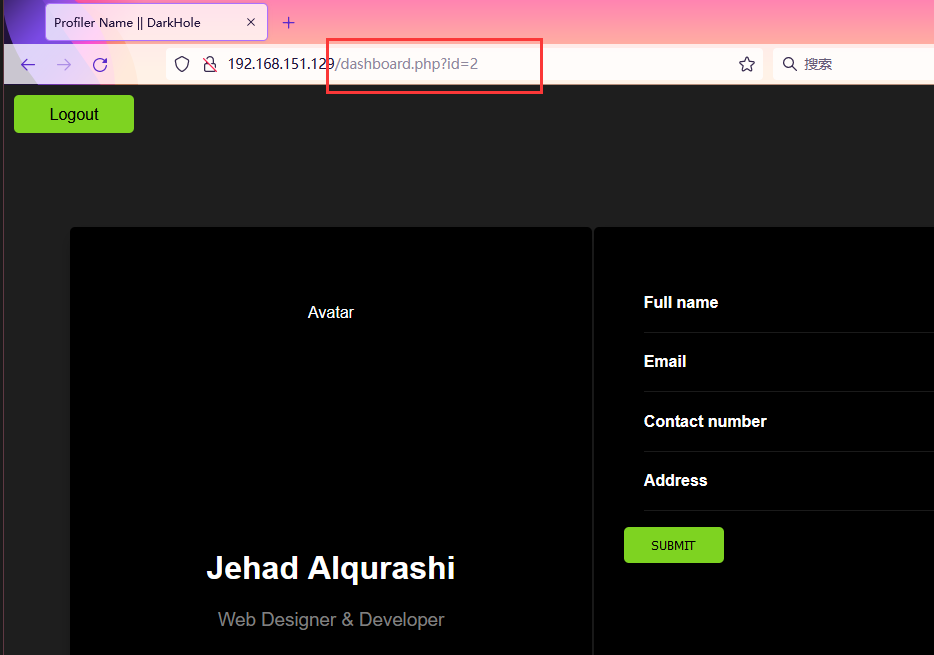
Task: Reload the current page
Action: (x=100, y=64)
